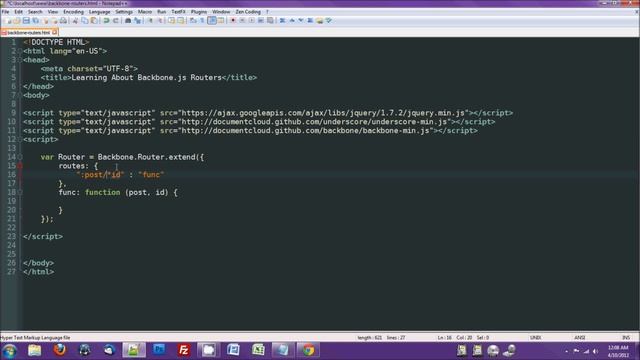Click the Open file toolbar icon
The width and height of the screenshot is (640, 360).
click(16, 20)
